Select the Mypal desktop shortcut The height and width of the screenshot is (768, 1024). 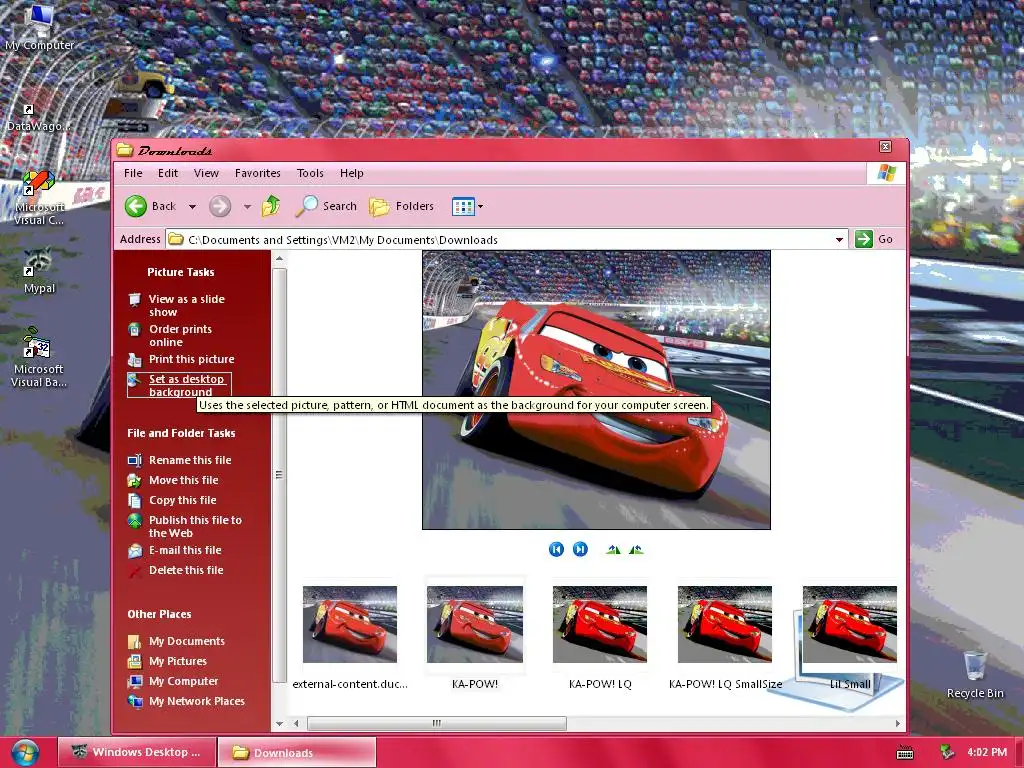click(39, 270)
